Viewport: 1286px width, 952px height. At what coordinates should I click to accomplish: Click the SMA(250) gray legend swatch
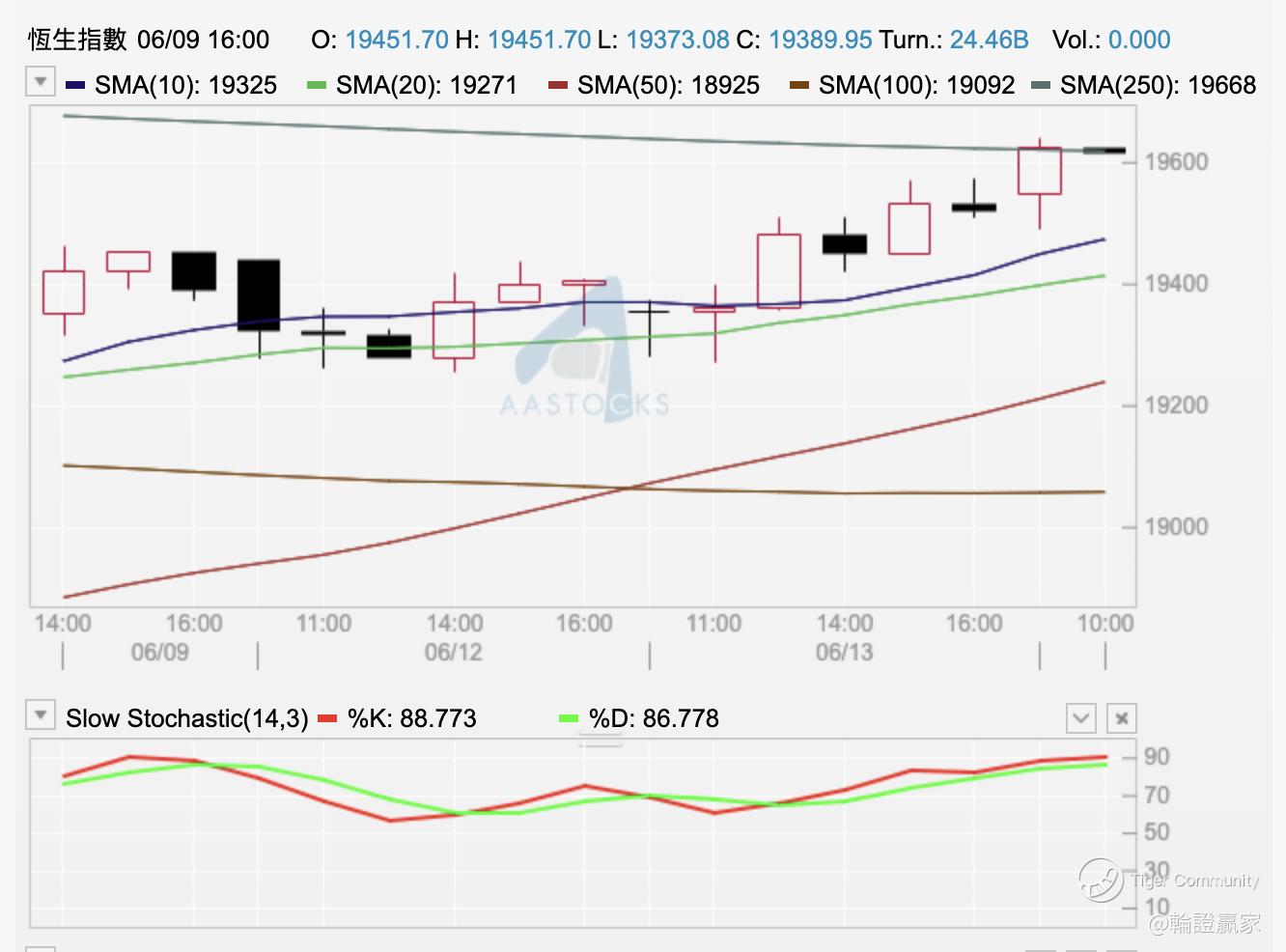point(1041,86)
